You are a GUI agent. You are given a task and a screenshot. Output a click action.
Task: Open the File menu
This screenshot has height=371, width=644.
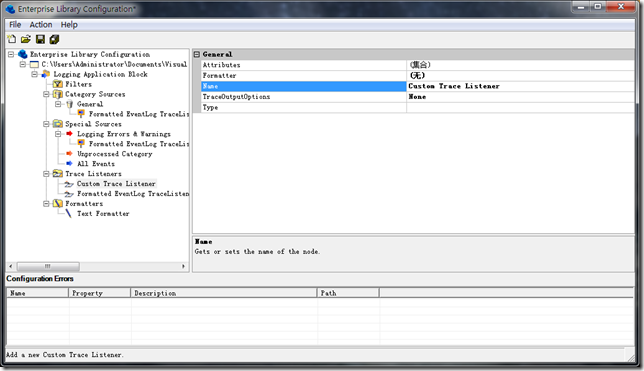pos(15,25)
